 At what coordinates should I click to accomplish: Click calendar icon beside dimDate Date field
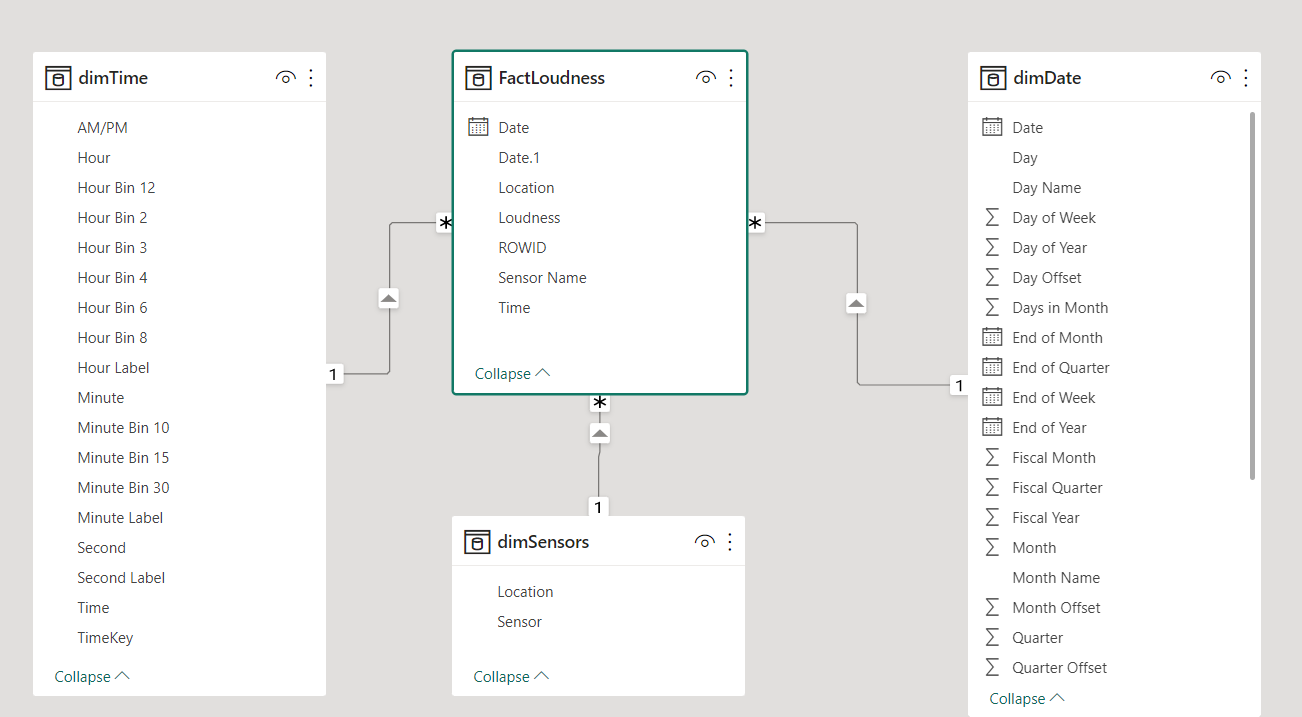click(x=992, y=127)
